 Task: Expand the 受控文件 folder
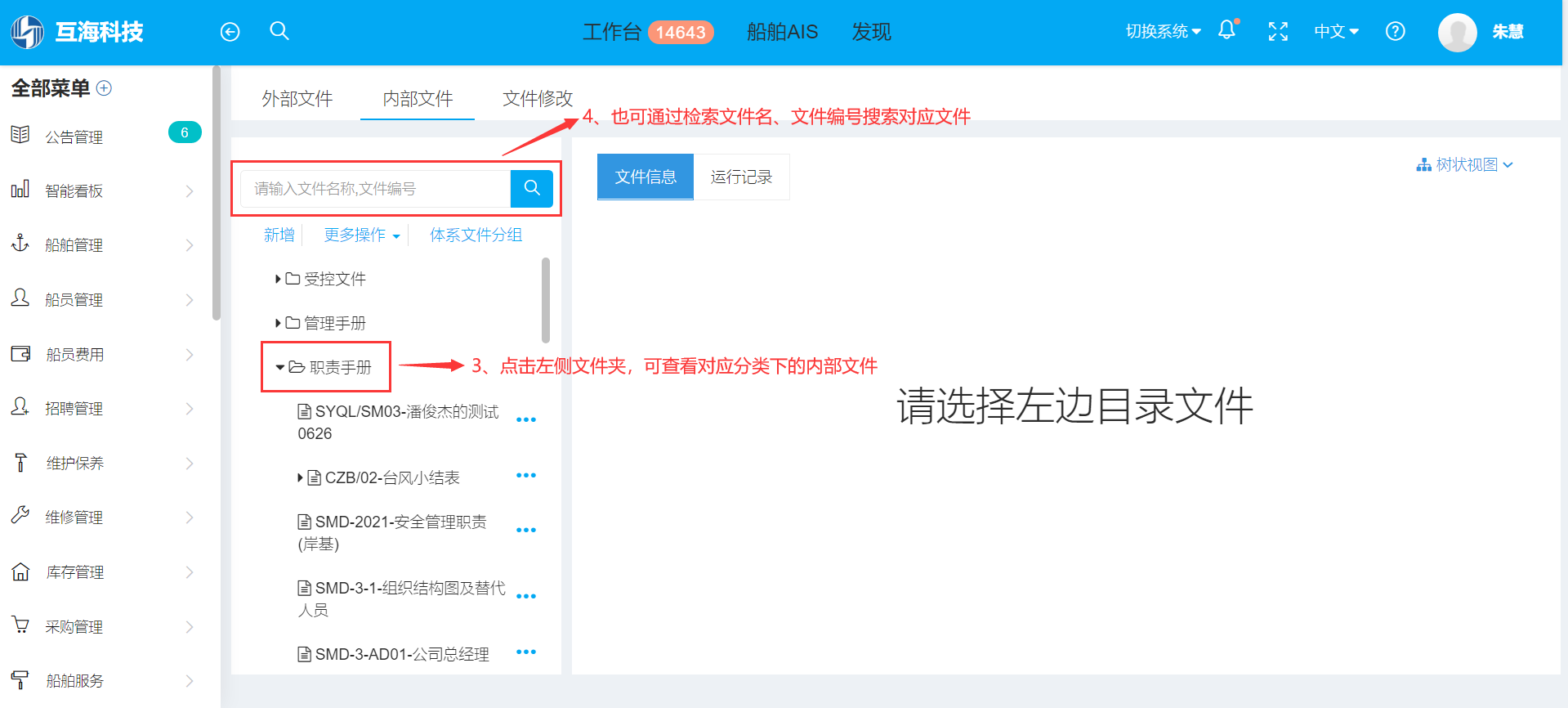[x=278, y=279]
